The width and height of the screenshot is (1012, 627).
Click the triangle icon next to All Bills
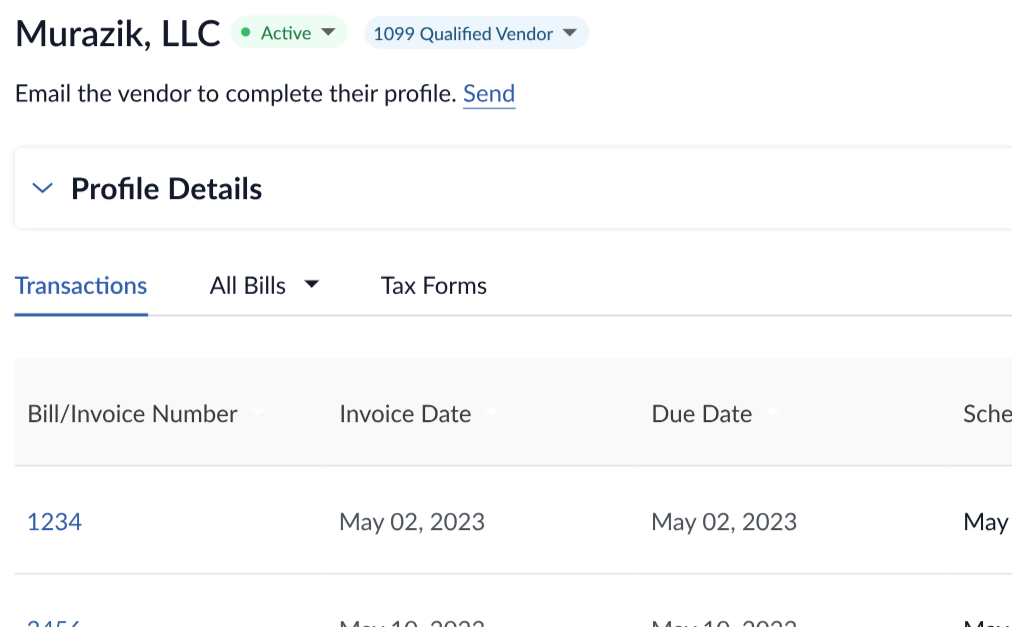(x=312, y=285)
